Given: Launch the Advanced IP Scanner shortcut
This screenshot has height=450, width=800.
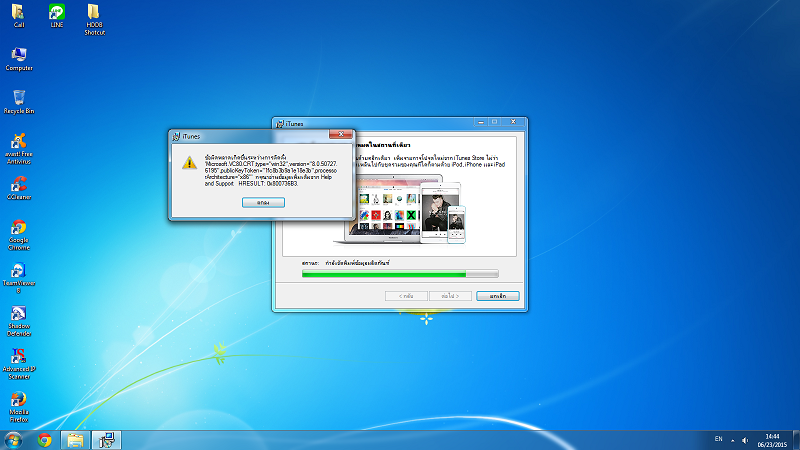Looking at the screenshot, I should tap(19, 364).
